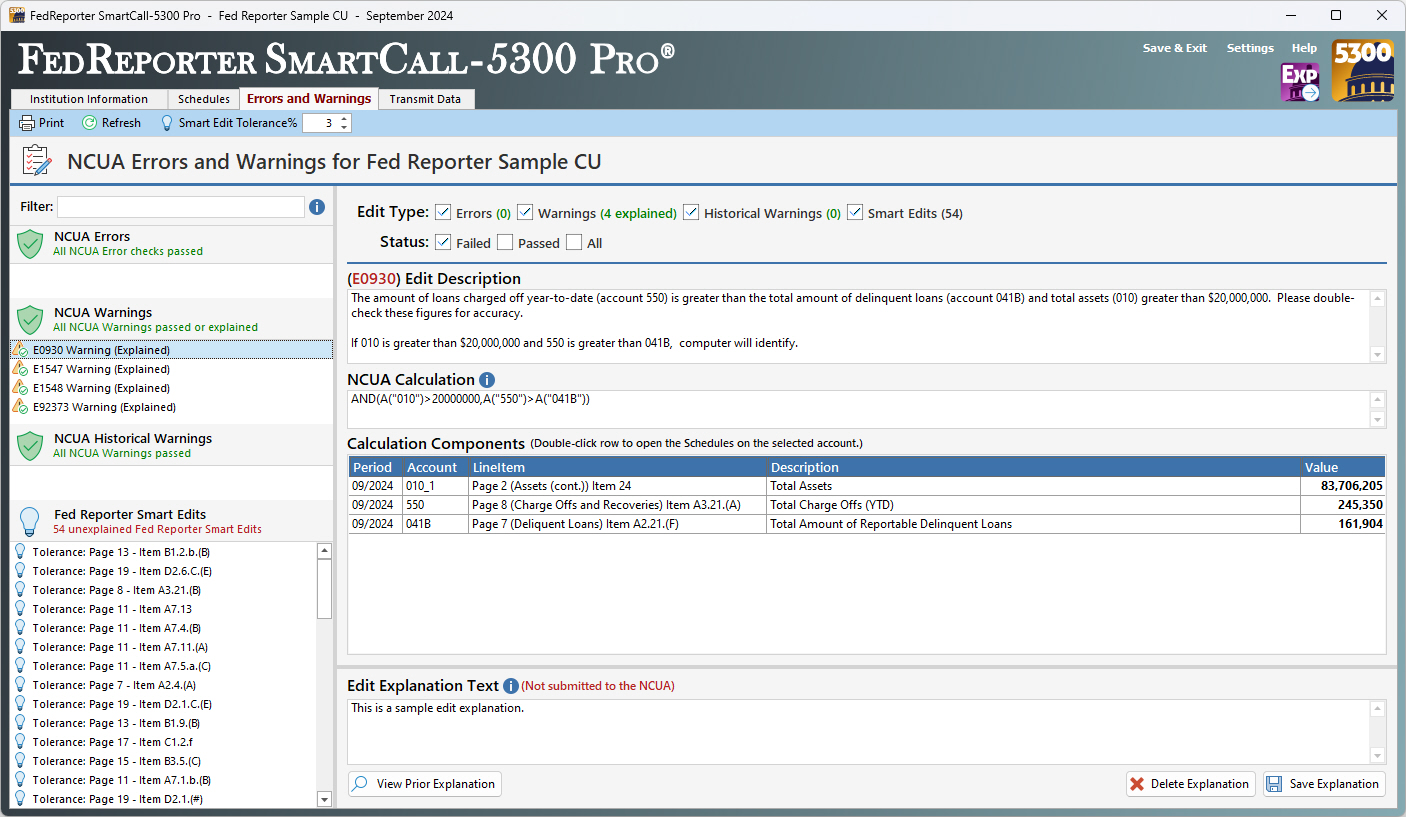Screen dimensions: 1406x817
Task: Click the info icon beside Edit Explanation Text
Action: 510,686
